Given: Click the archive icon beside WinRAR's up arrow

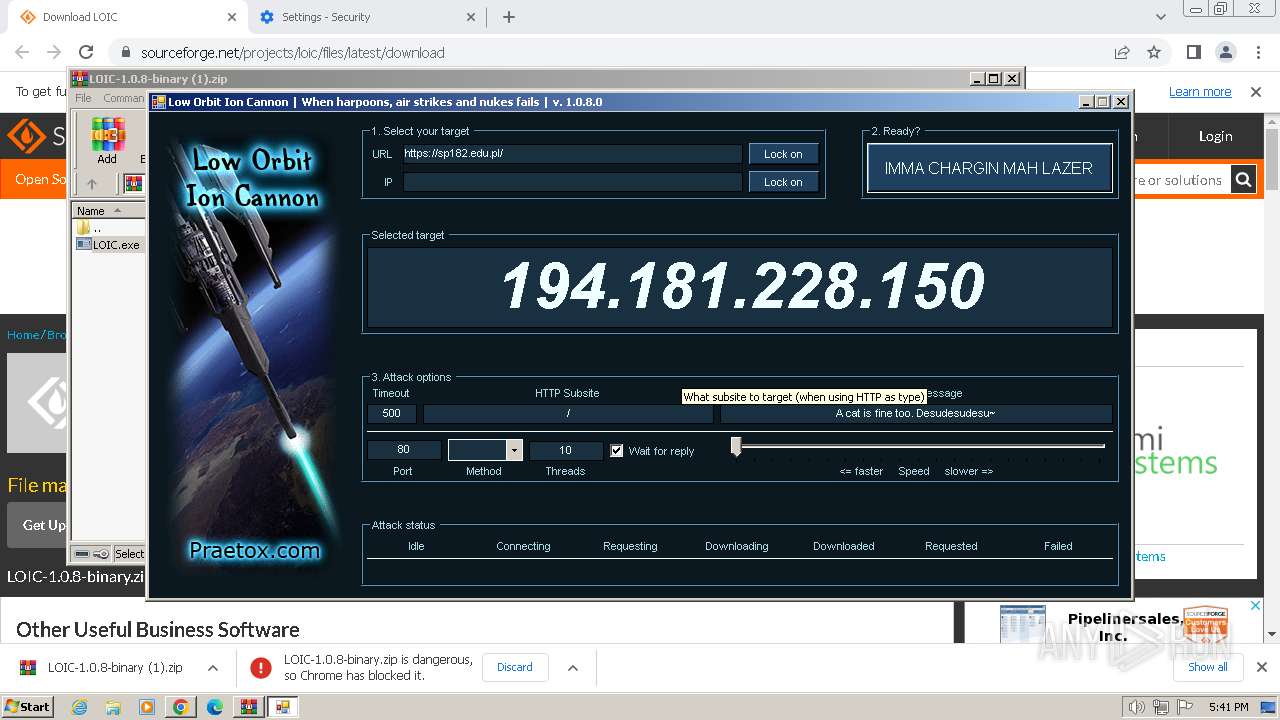Looking at the screenshot, I should 133,184.
